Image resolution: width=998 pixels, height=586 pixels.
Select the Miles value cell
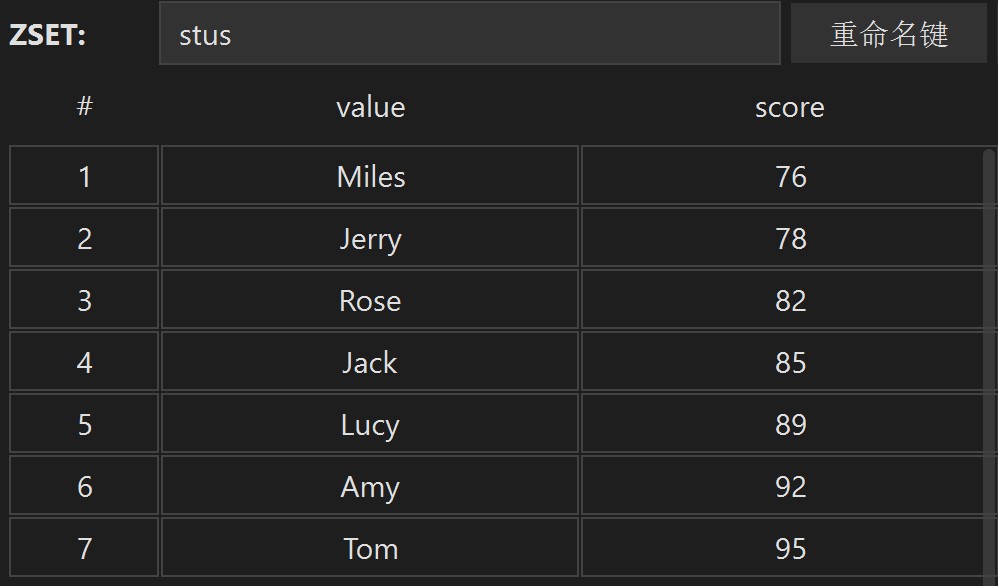(370, 176)
